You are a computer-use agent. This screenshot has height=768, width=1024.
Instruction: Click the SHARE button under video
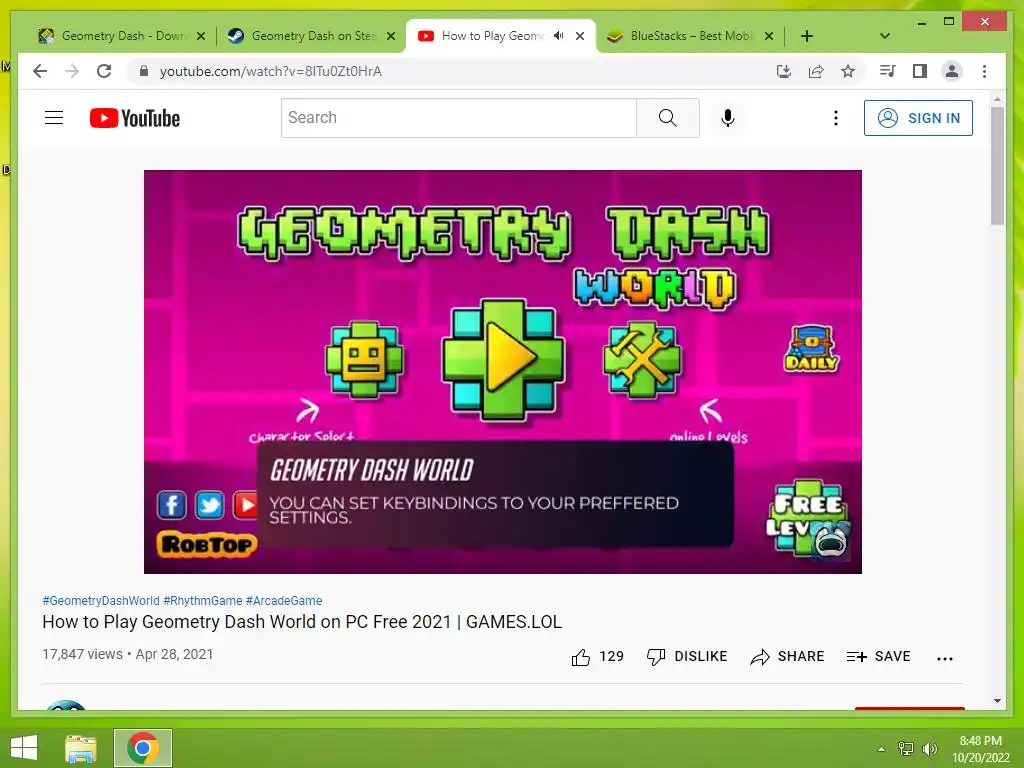tap(787, 656)
